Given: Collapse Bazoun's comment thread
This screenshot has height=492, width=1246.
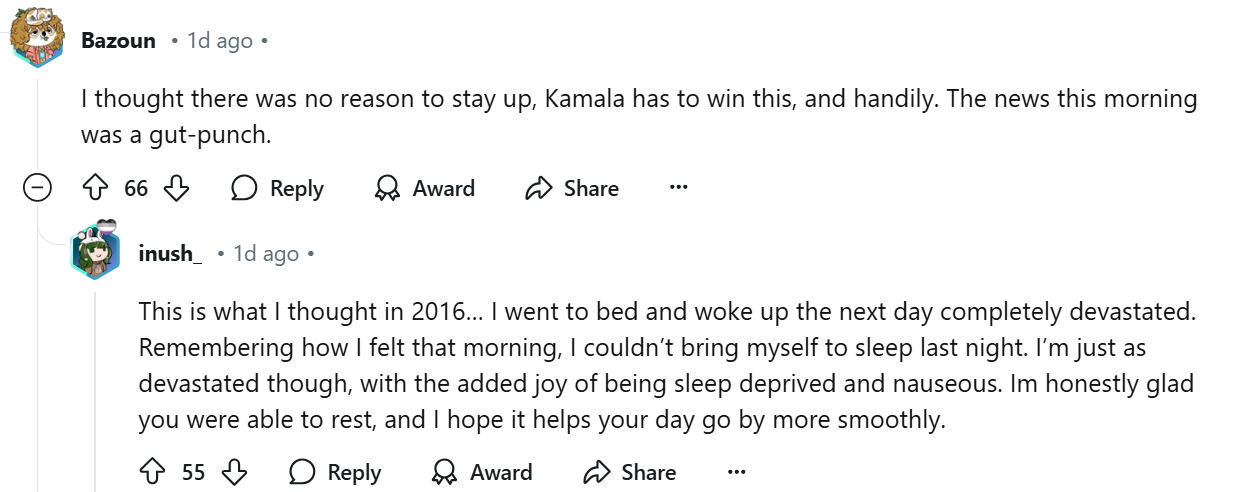Looking at the screenshot, I should click(37, 188).
